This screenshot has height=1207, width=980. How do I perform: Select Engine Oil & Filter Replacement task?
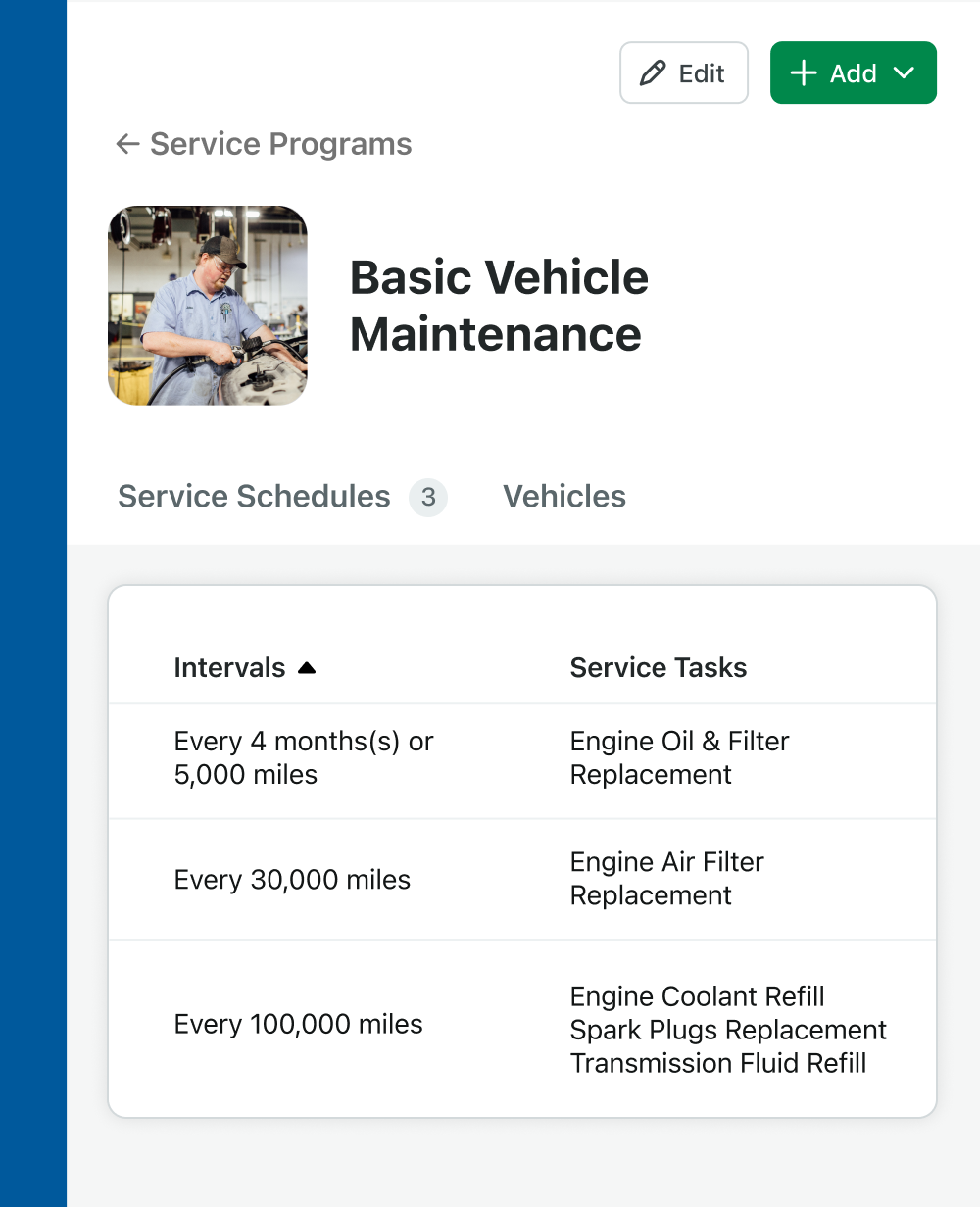[x=679, y=757]
